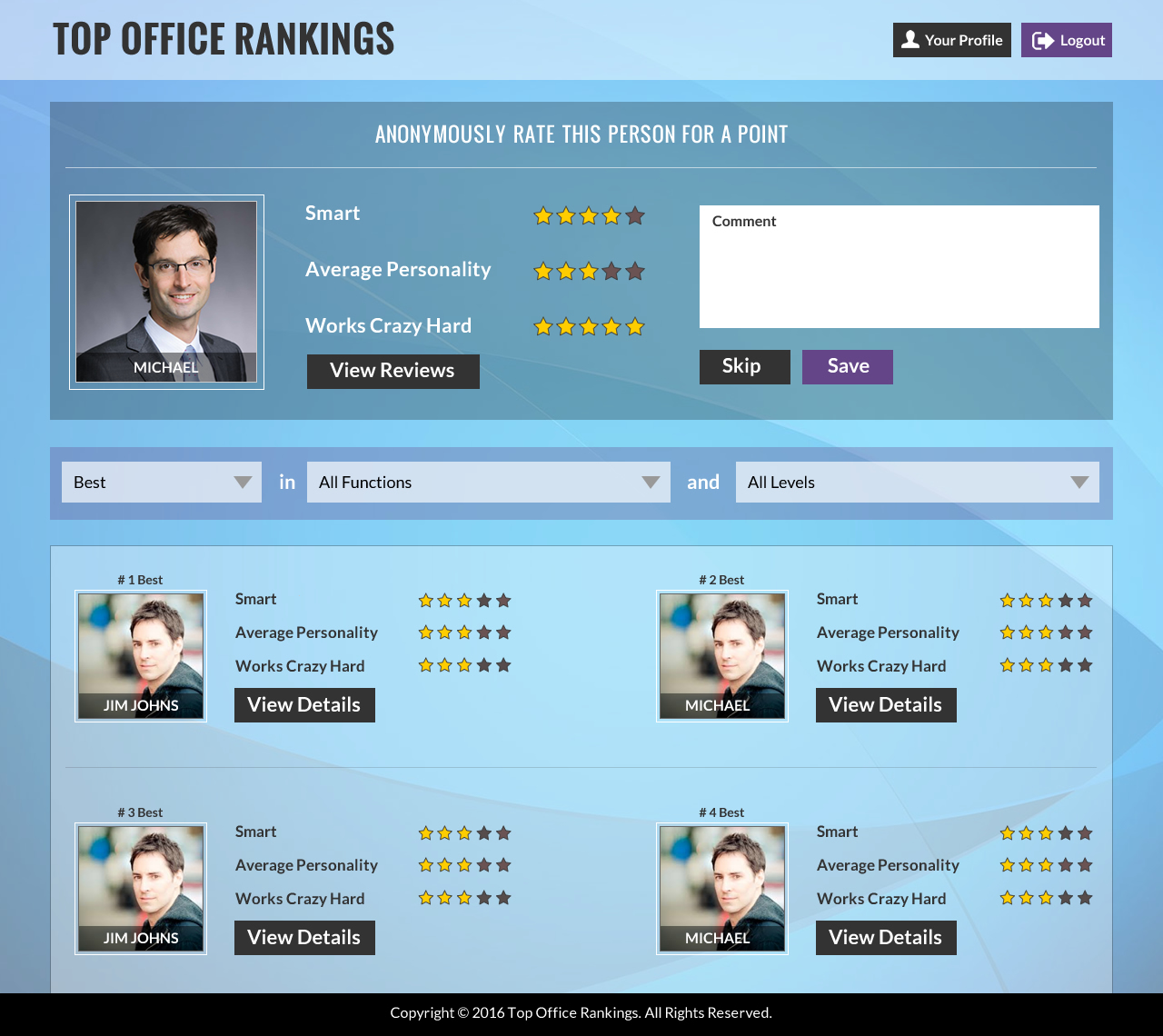Click the person icon in Your Profile
Image resolution: width=1163 pixels, height=1036 pixels.
[x=910, y=40]
